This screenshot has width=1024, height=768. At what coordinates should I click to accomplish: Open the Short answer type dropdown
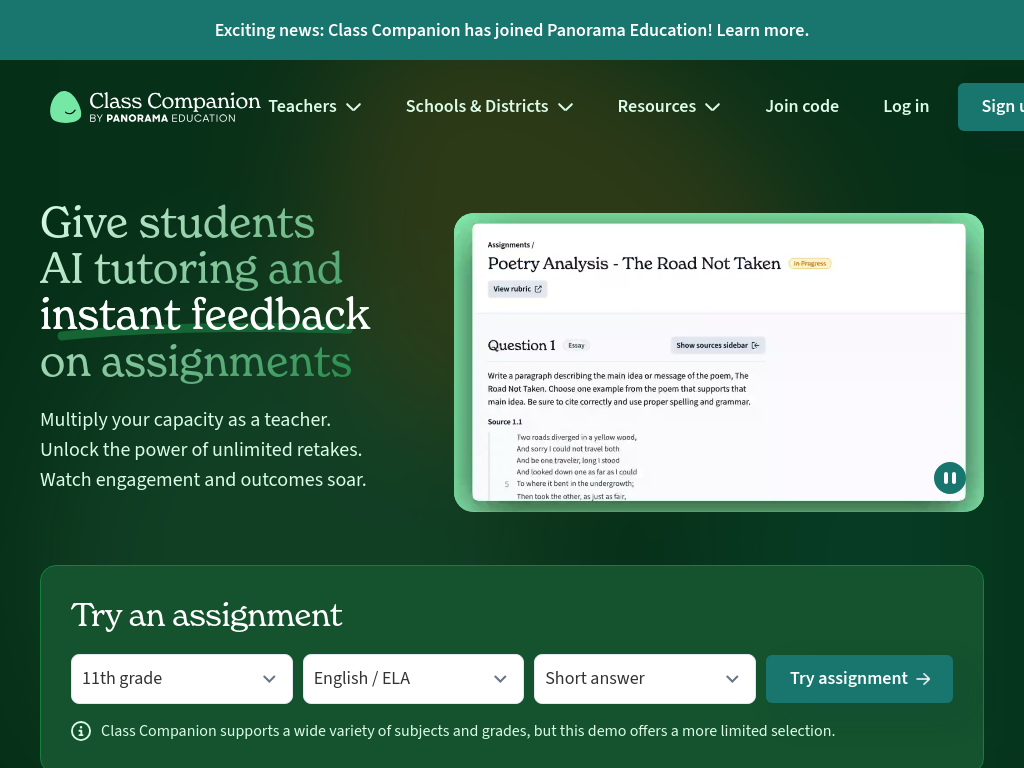coord(645,679)
